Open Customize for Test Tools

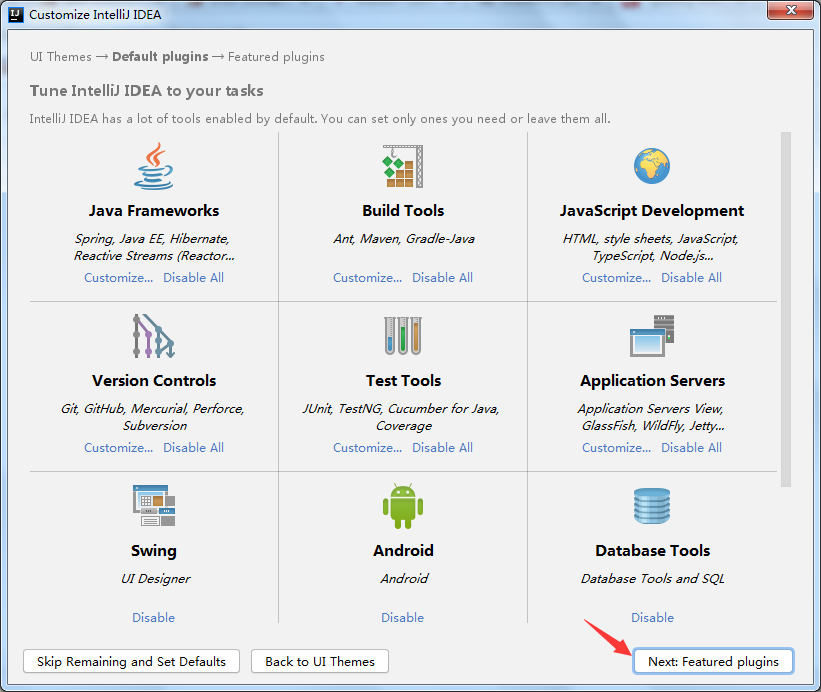pyautogui.click(x=368, y=448)
